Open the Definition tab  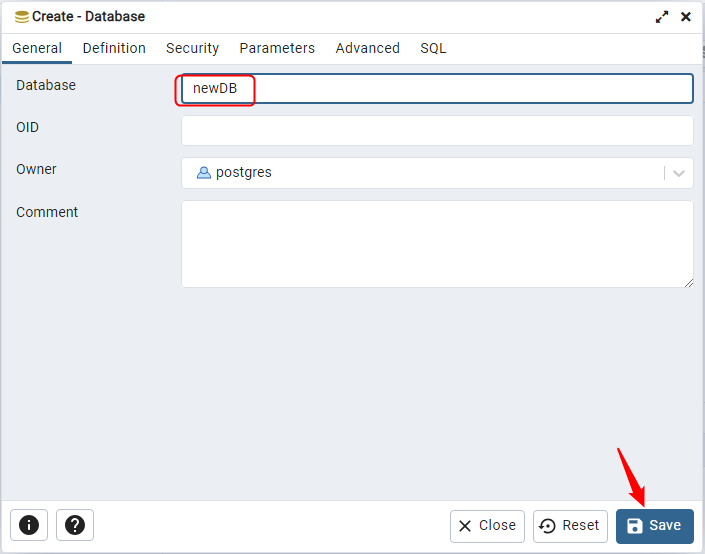(114, 48)
